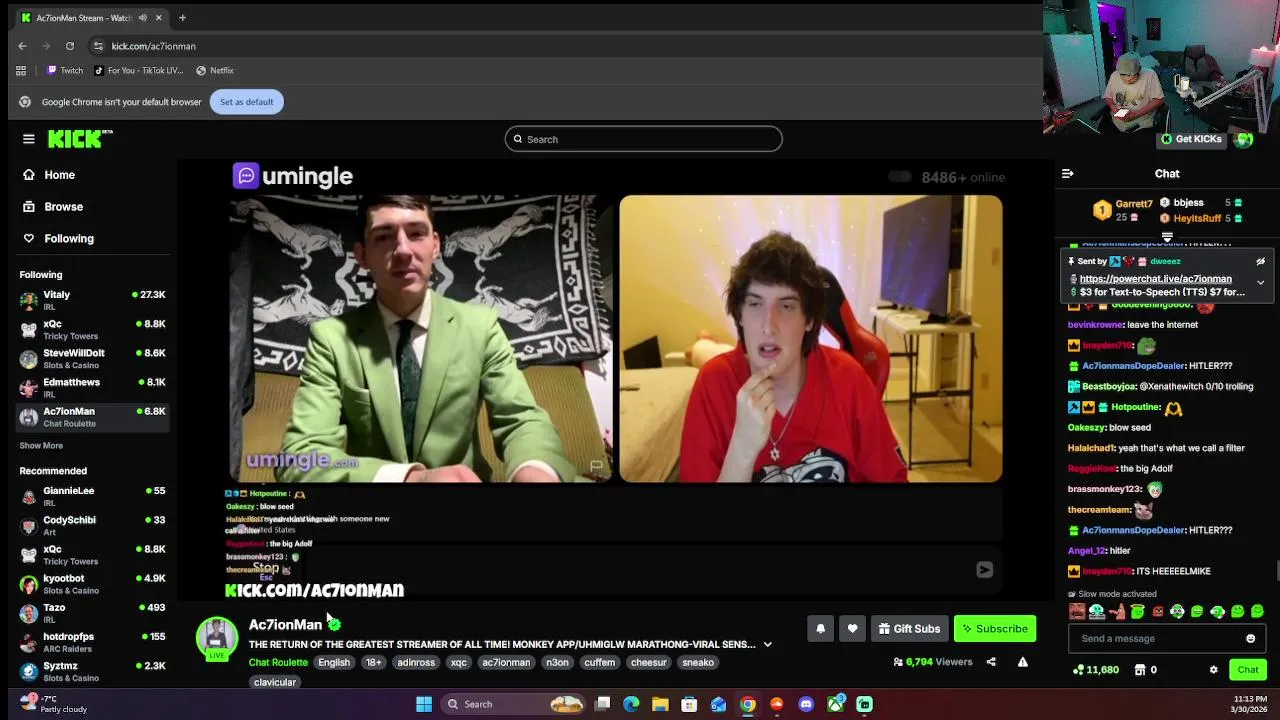
Task: Open Microsoft Edge from taskbar
Action: 631,704
